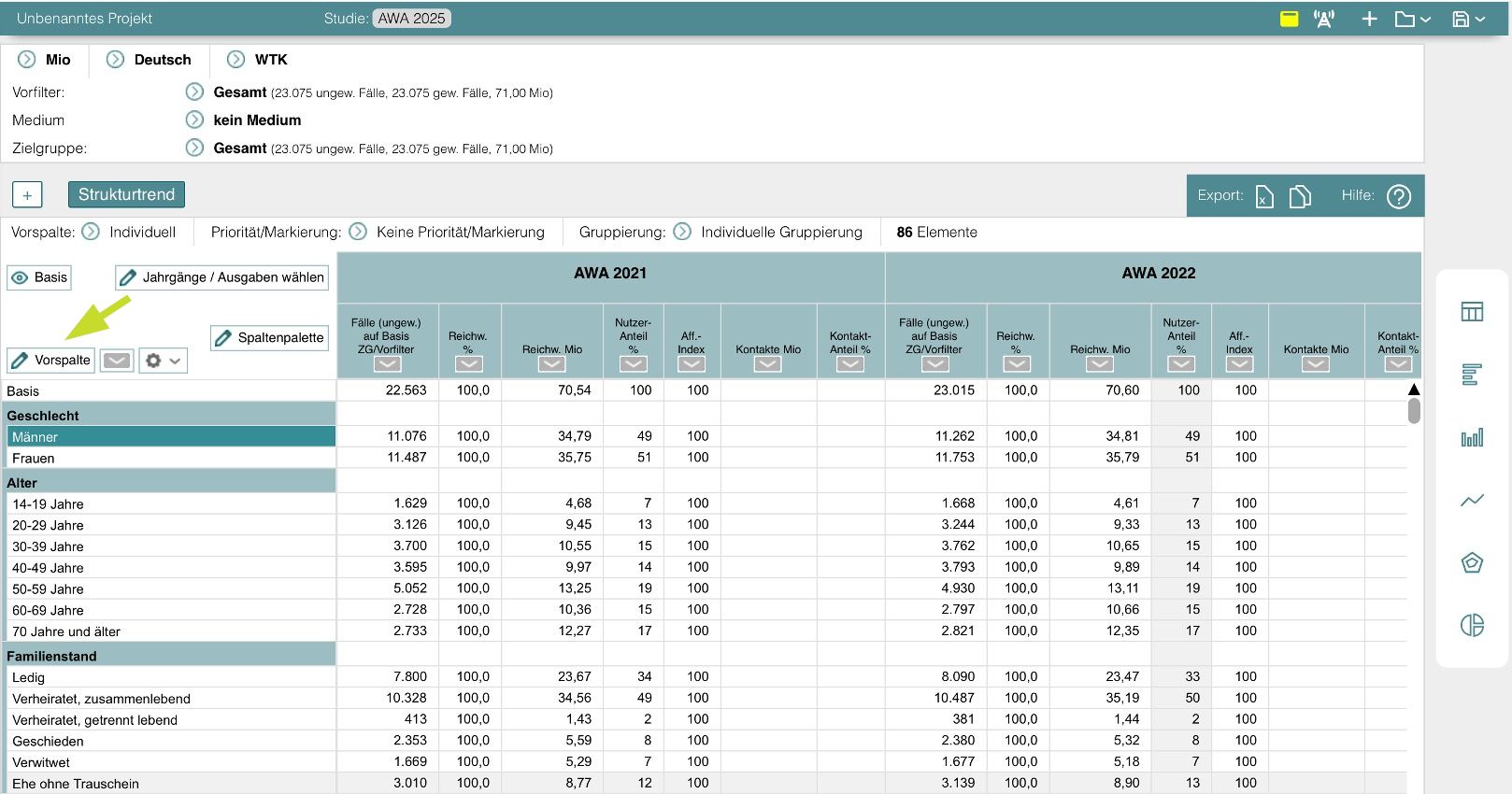Open the pie chart view
The image size is (1512, 794).
(x=1472, y=625)
